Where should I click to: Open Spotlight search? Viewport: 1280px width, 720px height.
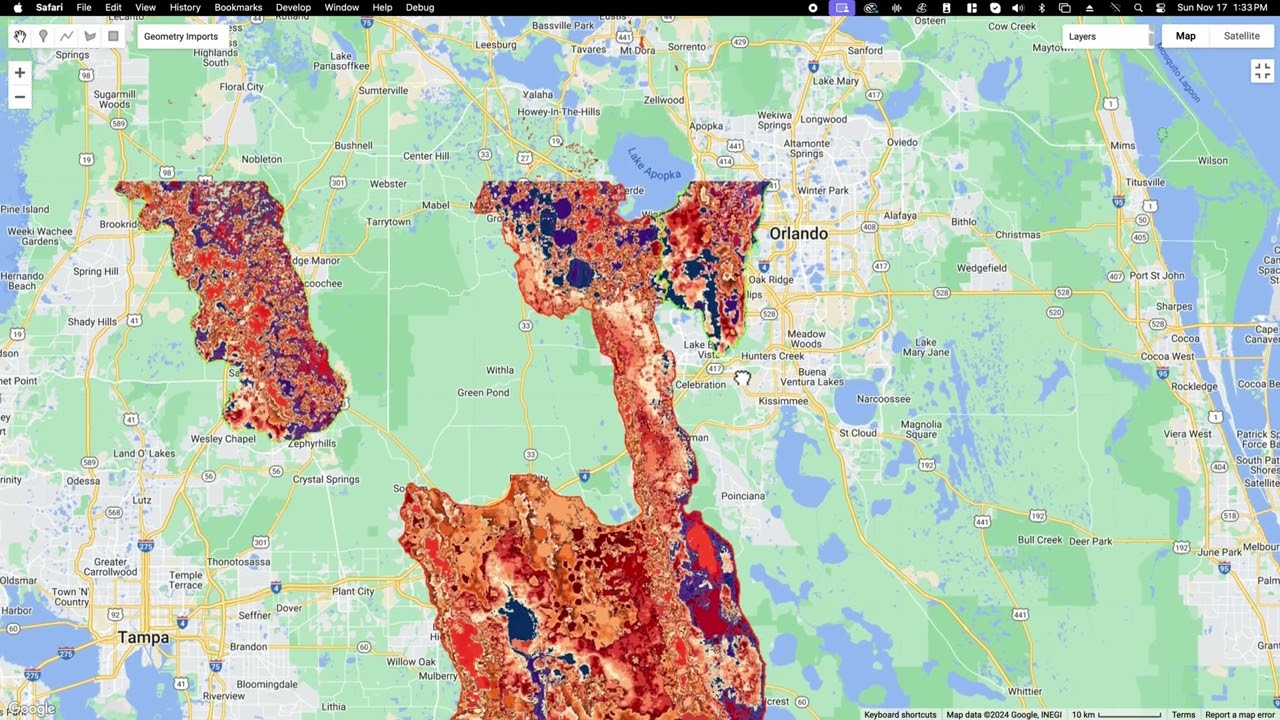tap(1138, 7)
